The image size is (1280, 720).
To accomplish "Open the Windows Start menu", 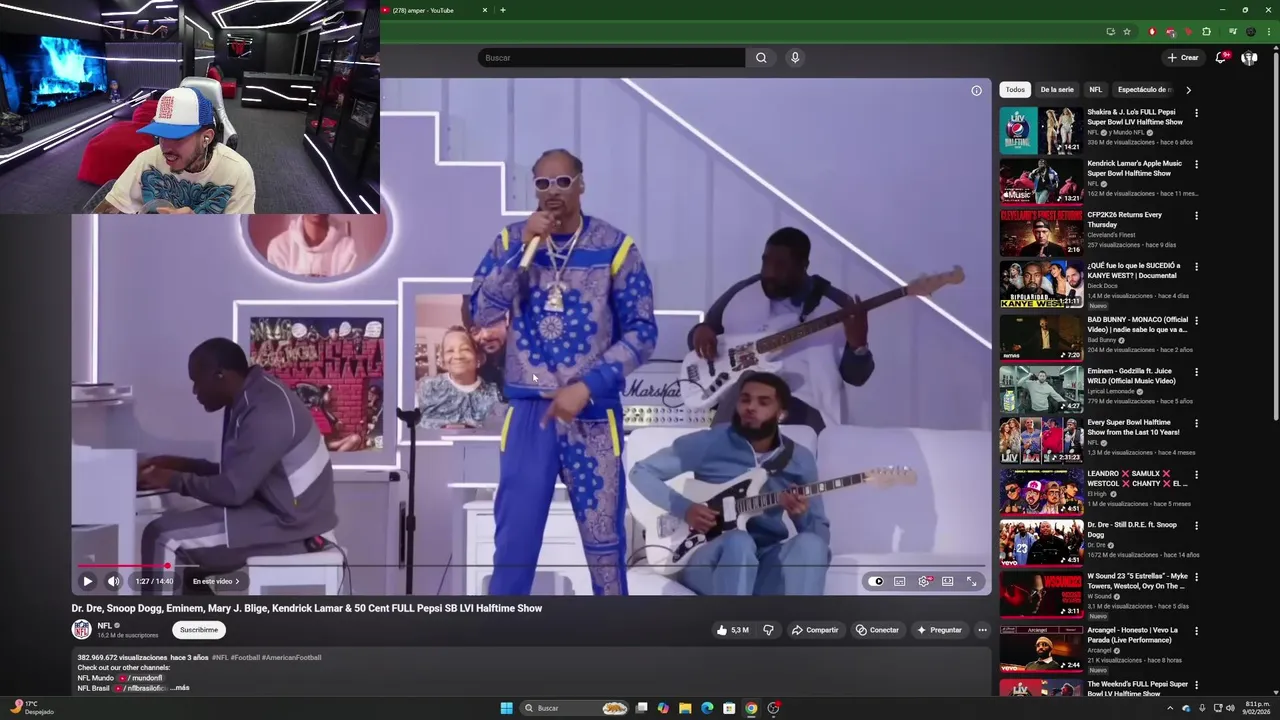I will click(x=506, y=708).
